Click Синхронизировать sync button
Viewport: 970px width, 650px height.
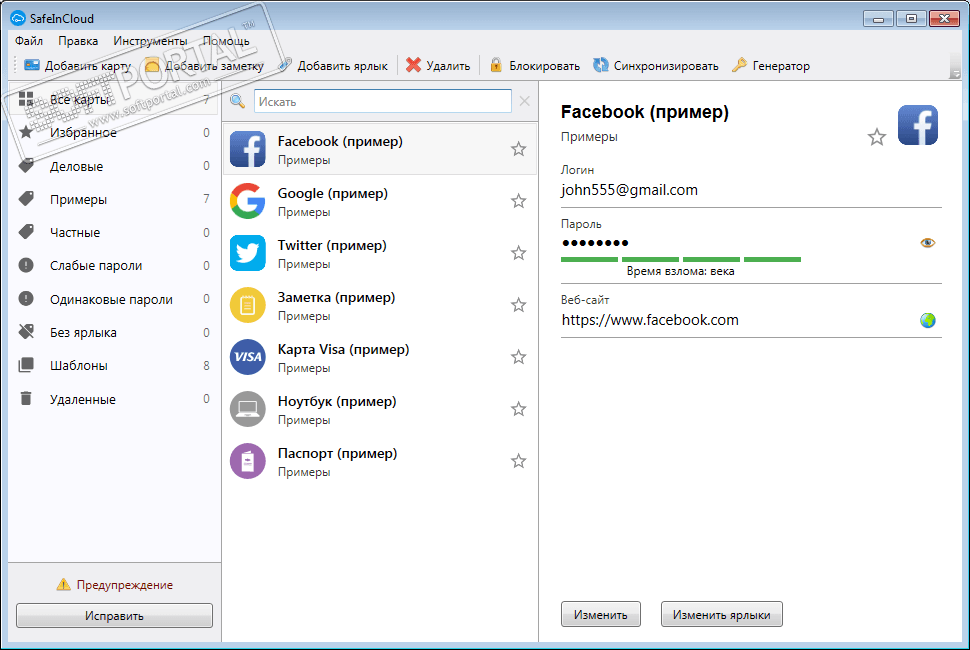pos(656,66)
